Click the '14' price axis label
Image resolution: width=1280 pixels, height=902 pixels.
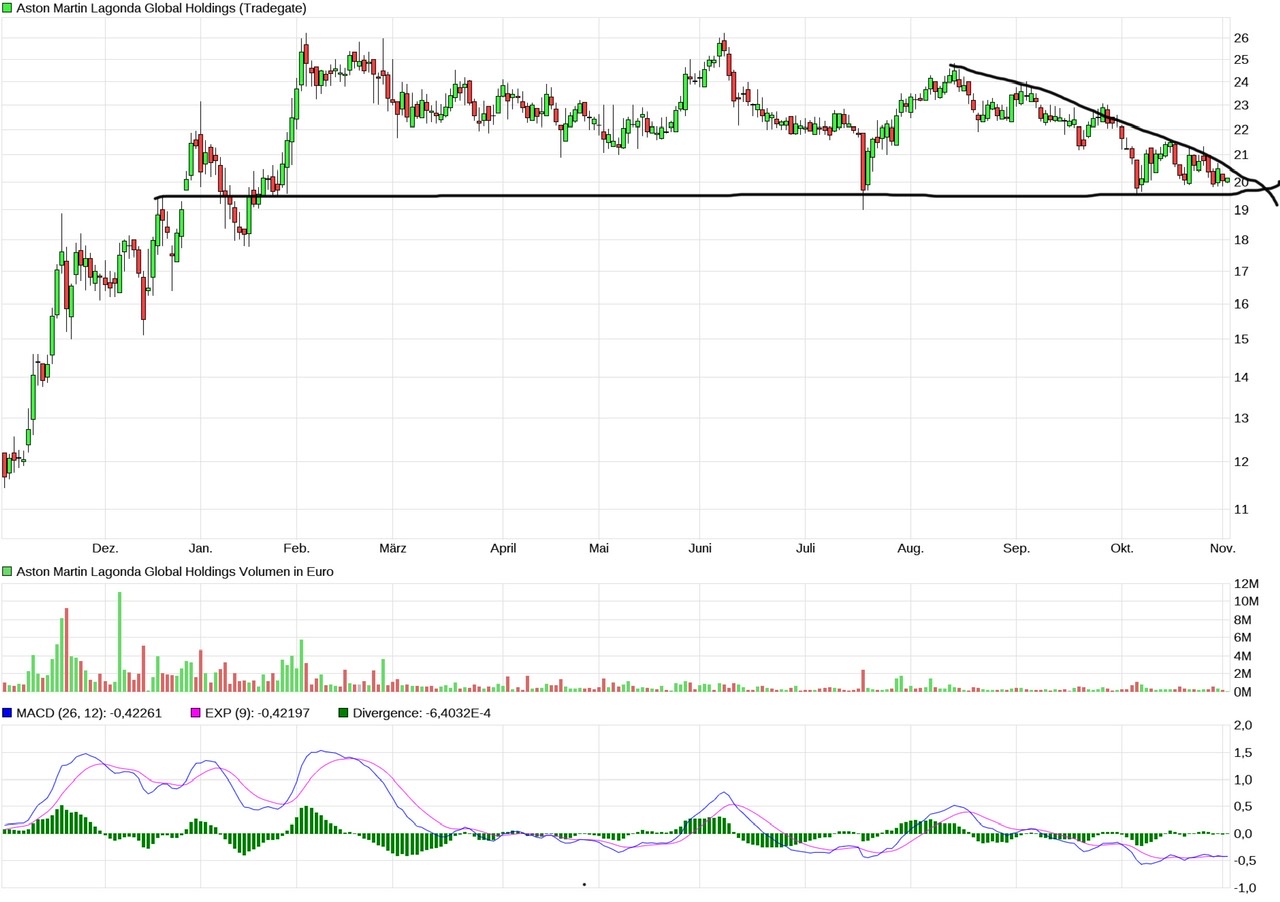(x=1241, y=377)
